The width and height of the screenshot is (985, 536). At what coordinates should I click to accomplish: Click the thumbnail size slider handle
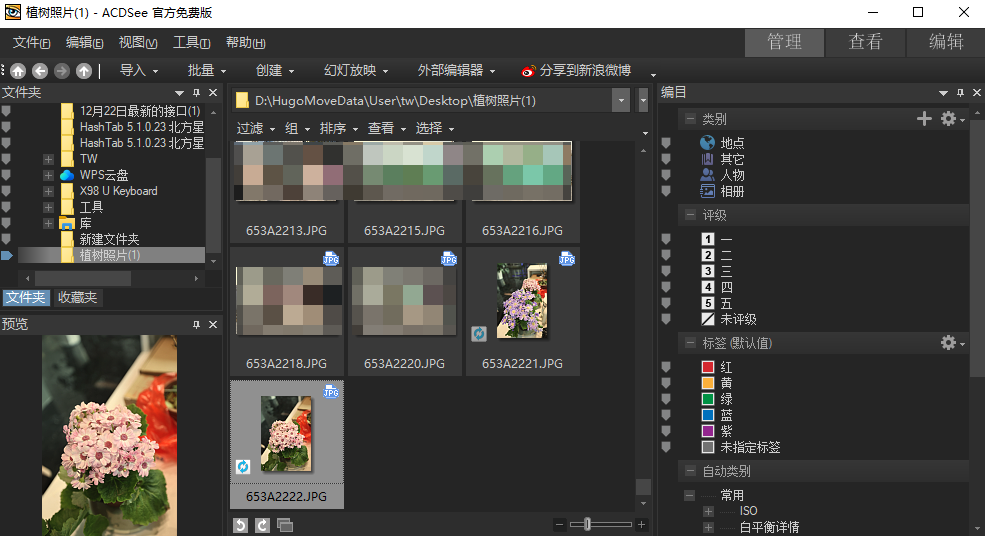tap(587, 524)
